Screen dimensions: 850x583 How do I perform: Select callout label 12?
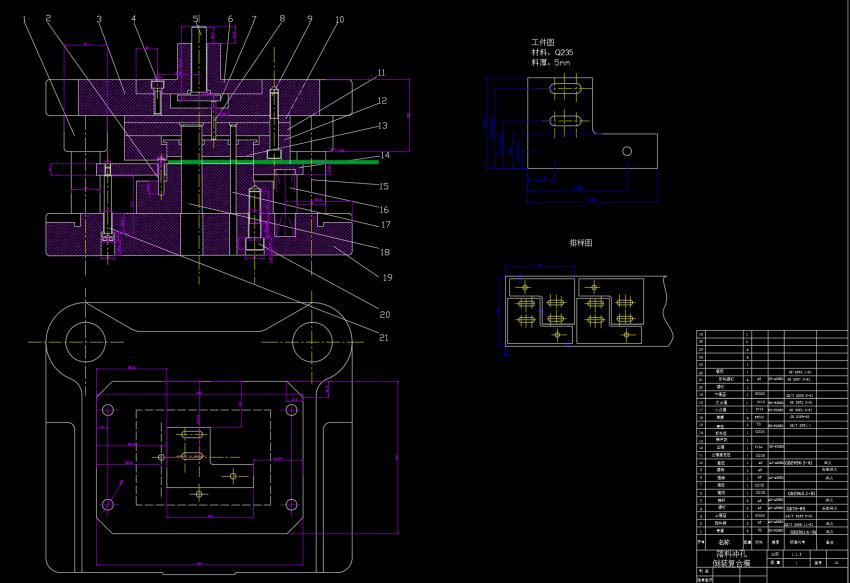click(x=383, y=101)
